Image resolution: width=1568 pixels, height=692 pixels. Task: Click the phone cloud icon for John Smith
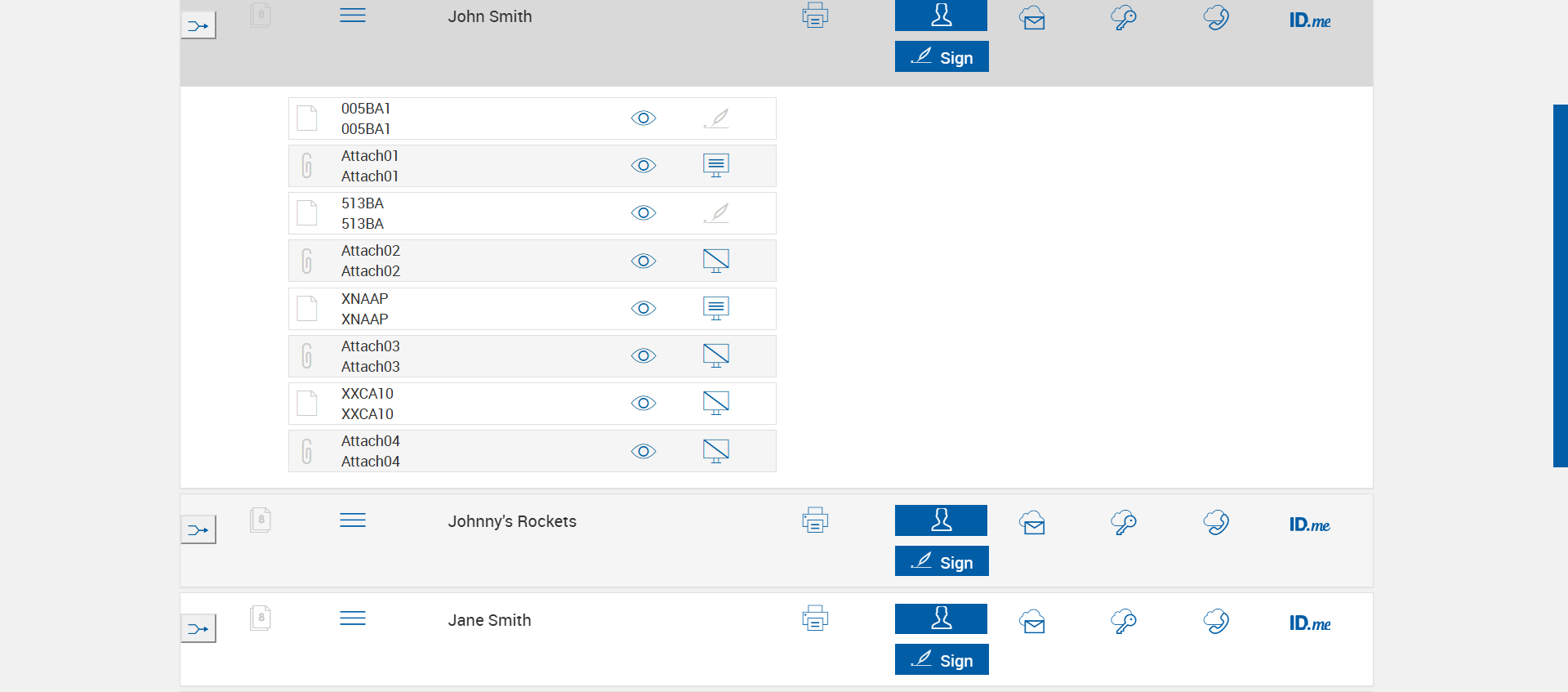click(x=1216, y=18)
